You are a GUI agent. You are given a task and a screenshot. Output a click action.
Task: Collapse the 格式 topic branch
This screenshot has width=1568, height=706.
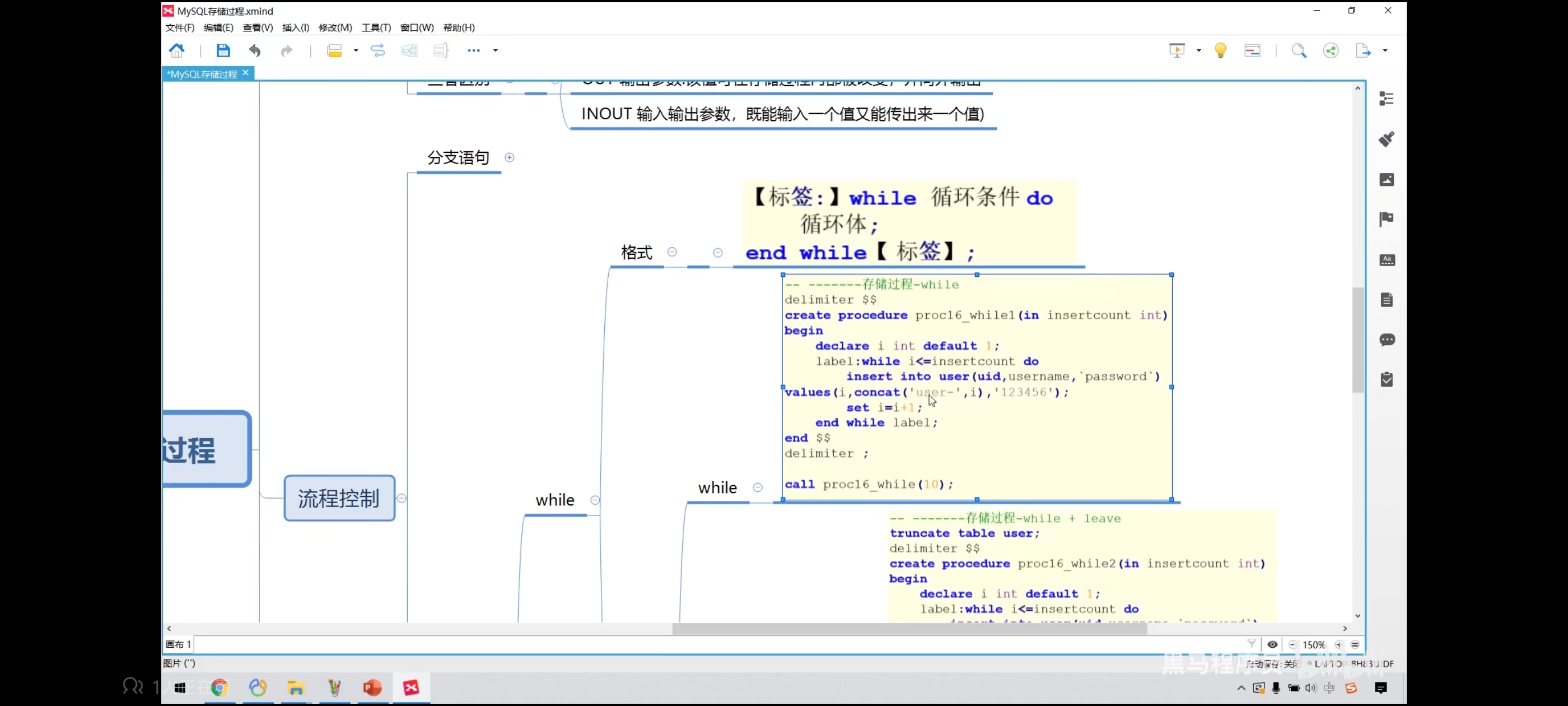pyautogui.click(x=672, y=252)
